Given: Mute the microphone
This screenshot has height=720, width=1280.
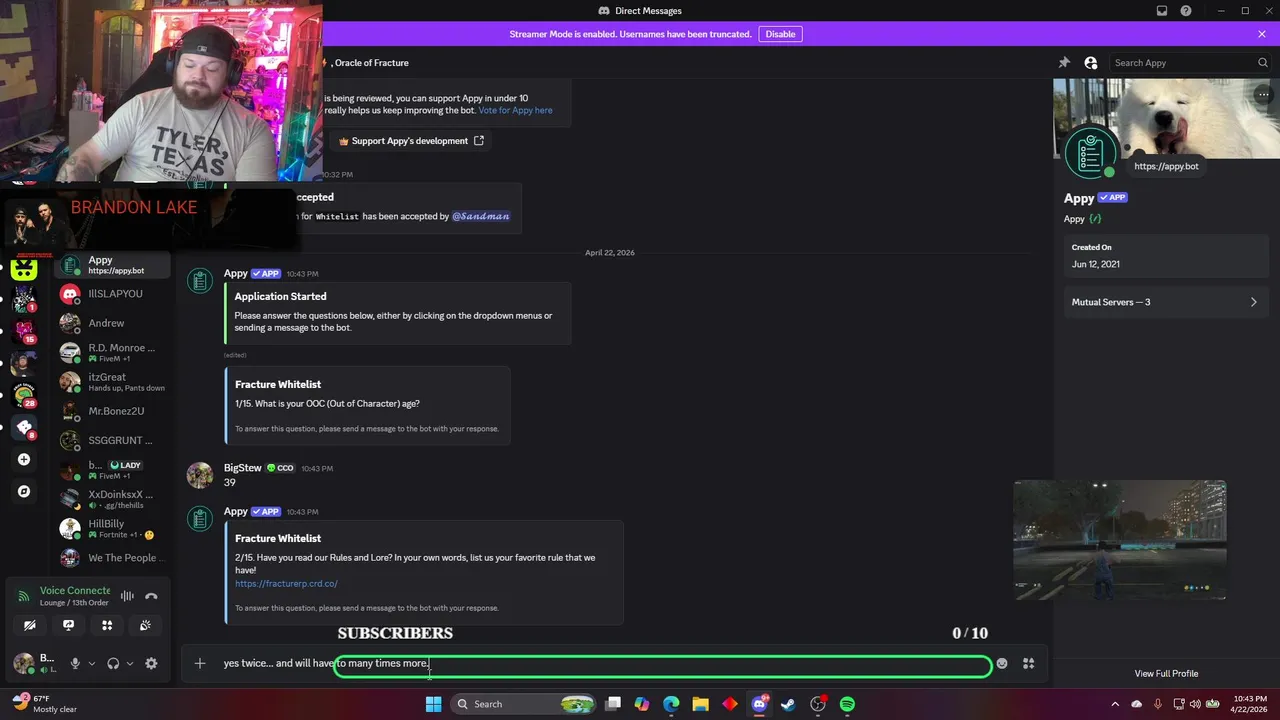Looking at the screenshot, I should (75, 663).
